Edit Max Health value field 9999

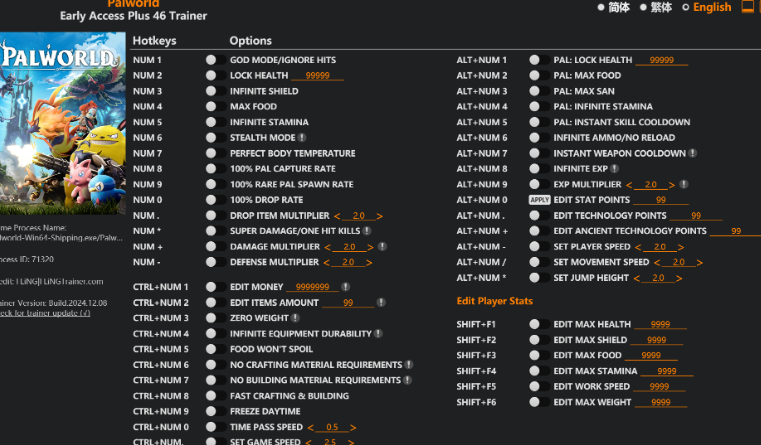(660, 325)
